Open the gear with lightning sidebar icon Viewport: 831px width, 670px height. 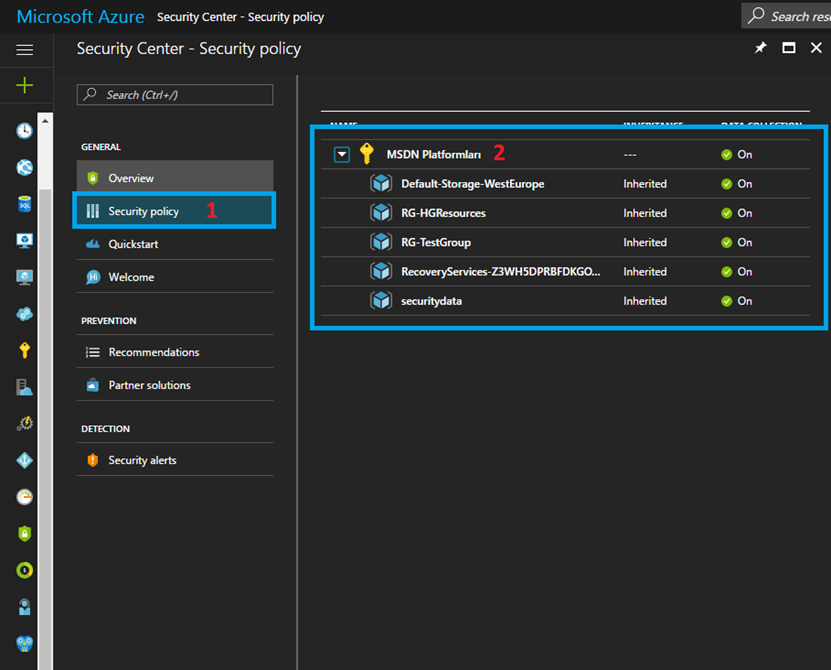(x=24, y=424)
